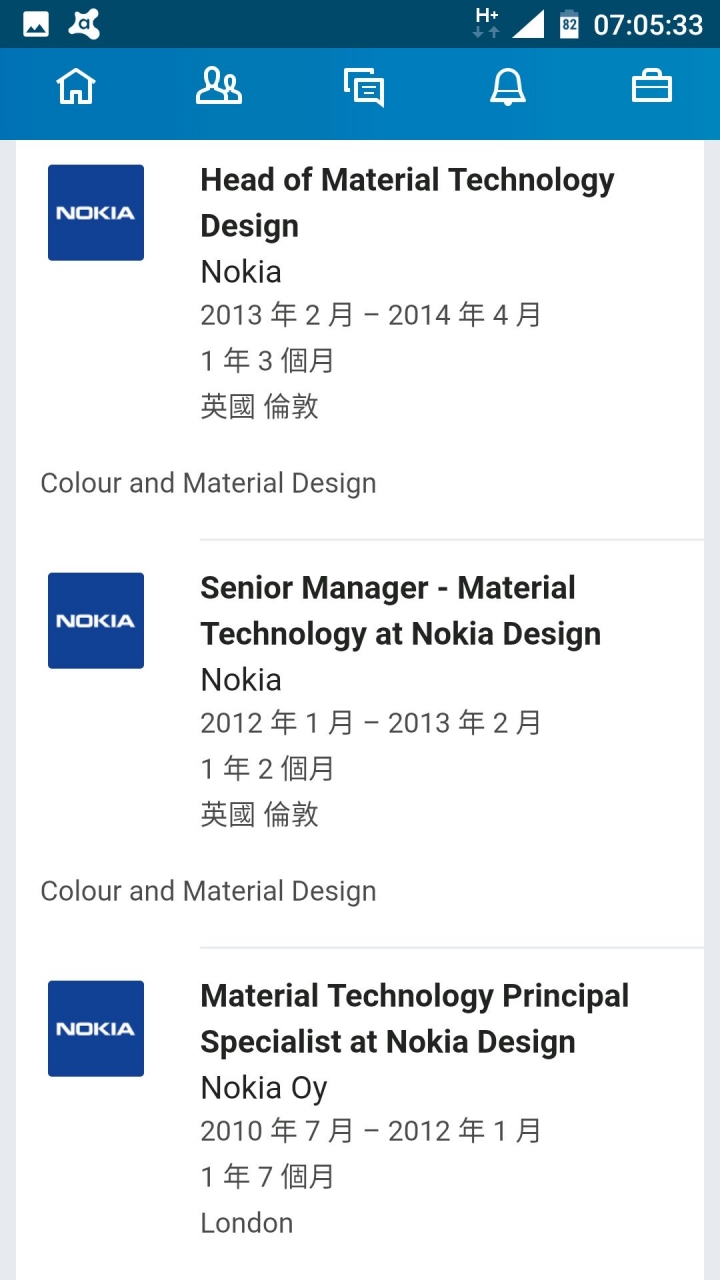Open Head of Material Technology Design position
The height and width of the screenshot is (1280, 720).
click(407, 203)
